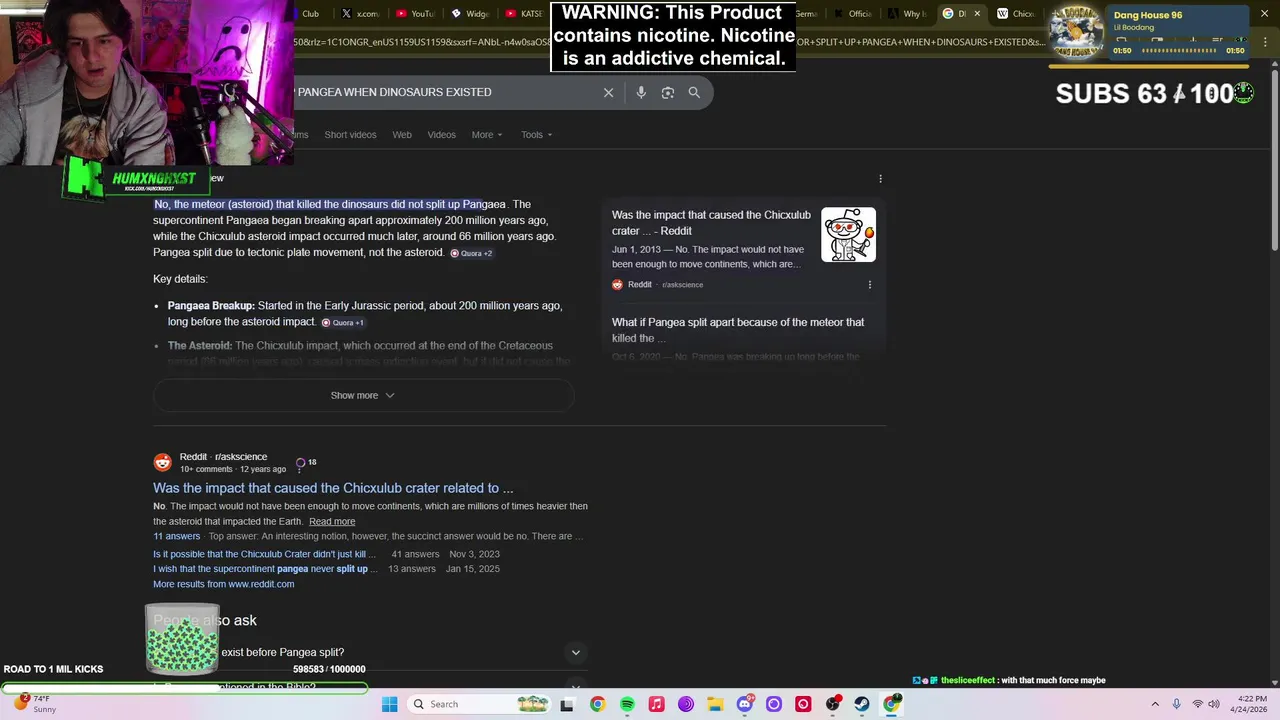Open Tor Browser purple taskbar icon
Image resolution: width=1280 pixels, height=720 pixels.
(x=686, y=704)
